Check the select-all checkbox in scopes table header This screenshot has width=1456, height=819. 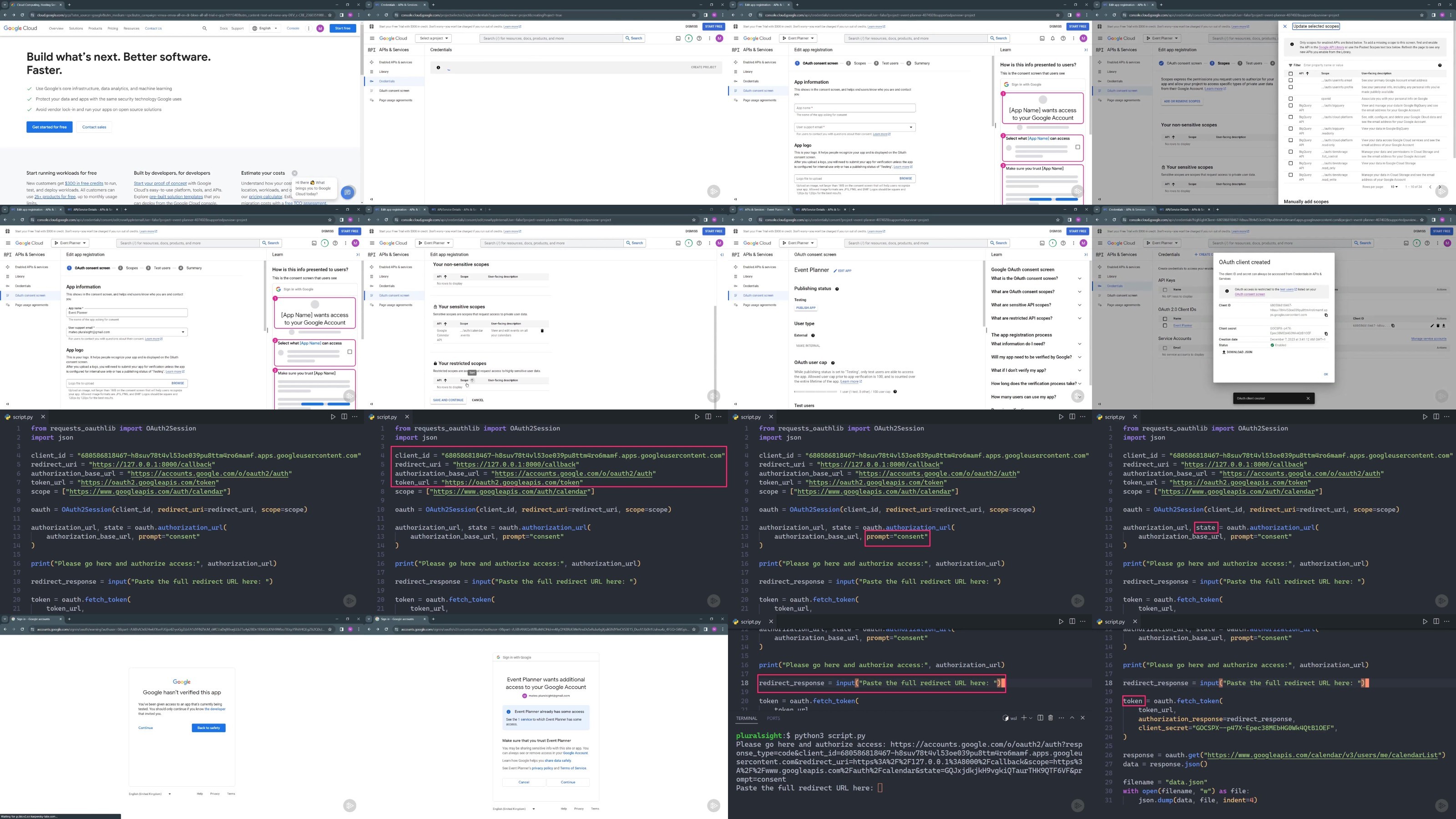coord(1290,73)
